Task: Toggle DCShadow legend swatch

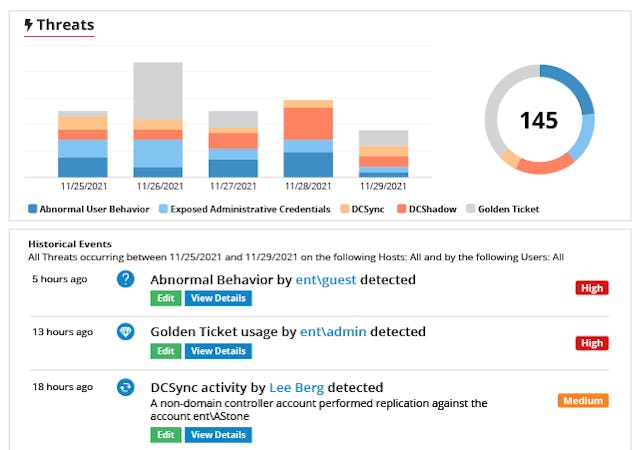Action: (403, 209)
